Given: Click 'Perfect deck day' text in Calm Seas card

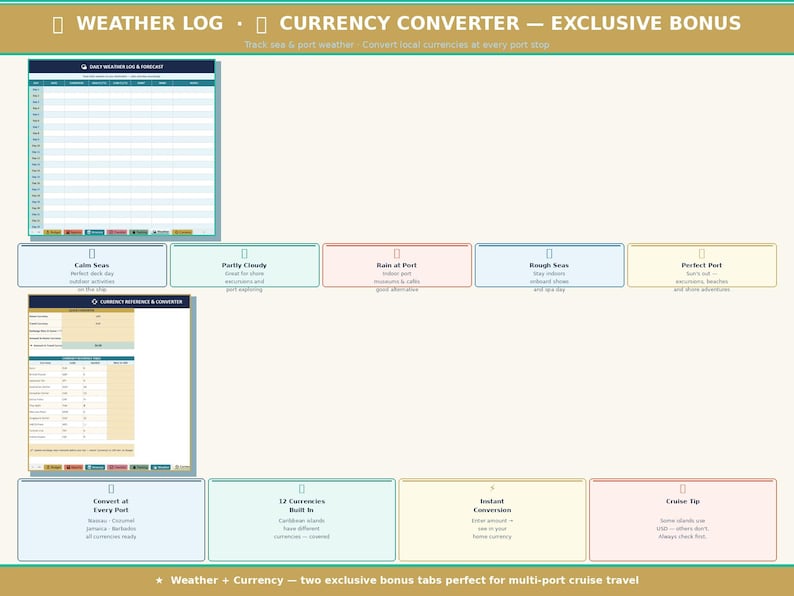Looking at the screenshot, I should click(x=92, y=273).
